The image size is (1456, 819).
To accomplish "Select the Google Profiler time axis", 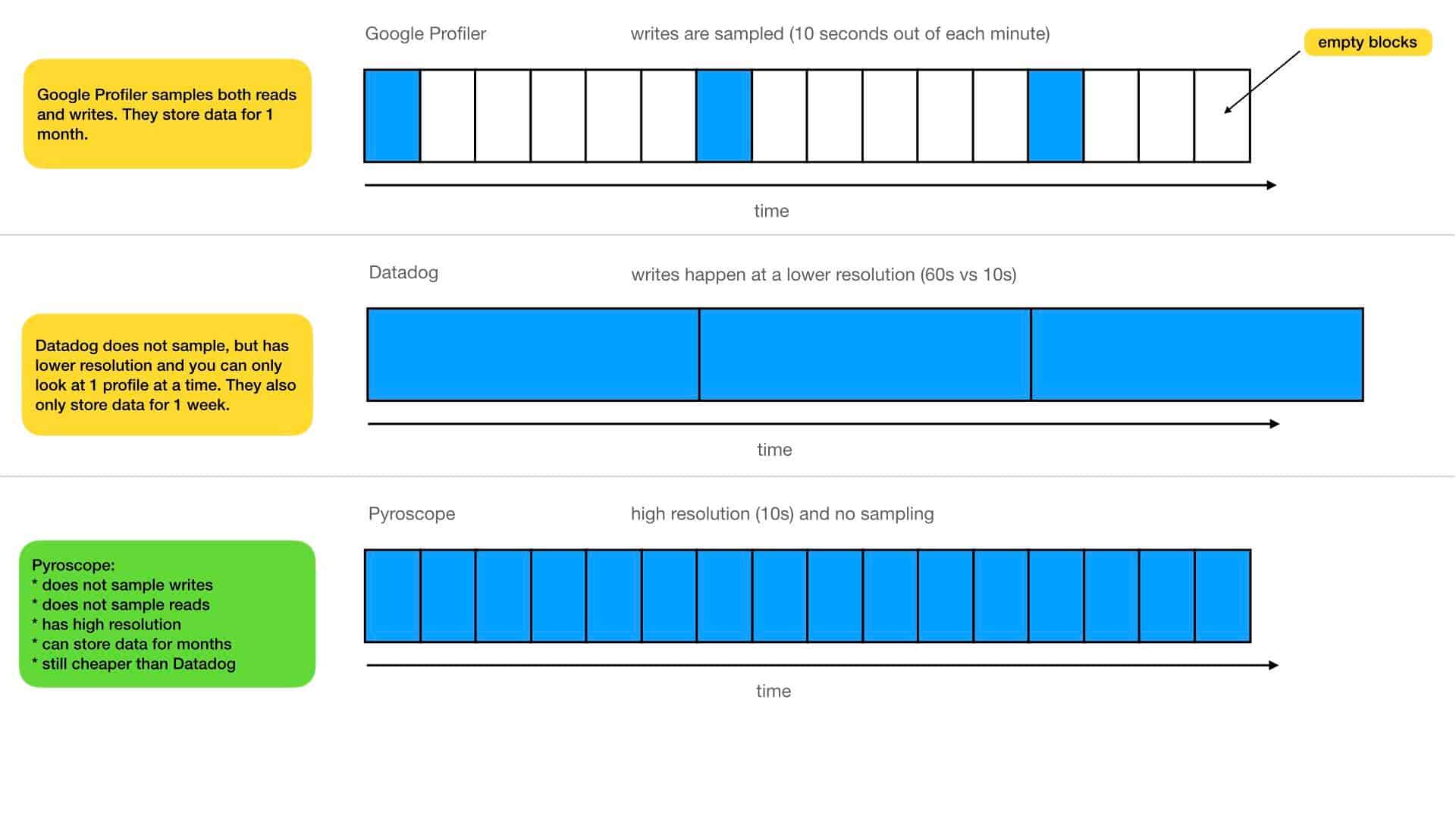I will pyautogui.click(x=821, y=185).
